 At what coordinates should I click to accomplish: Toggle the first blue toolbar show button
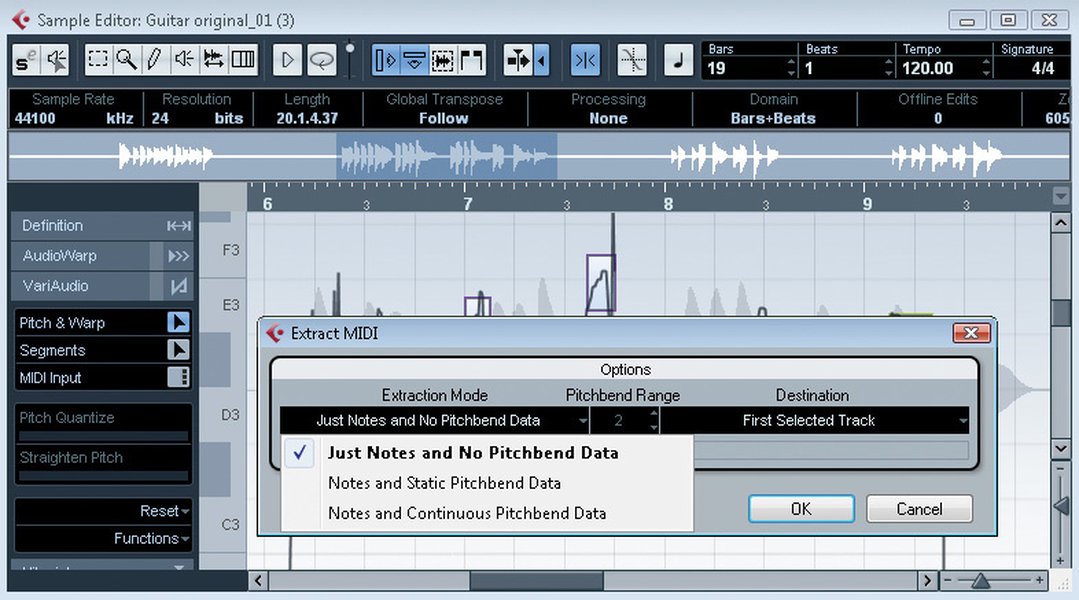[385, 61]
